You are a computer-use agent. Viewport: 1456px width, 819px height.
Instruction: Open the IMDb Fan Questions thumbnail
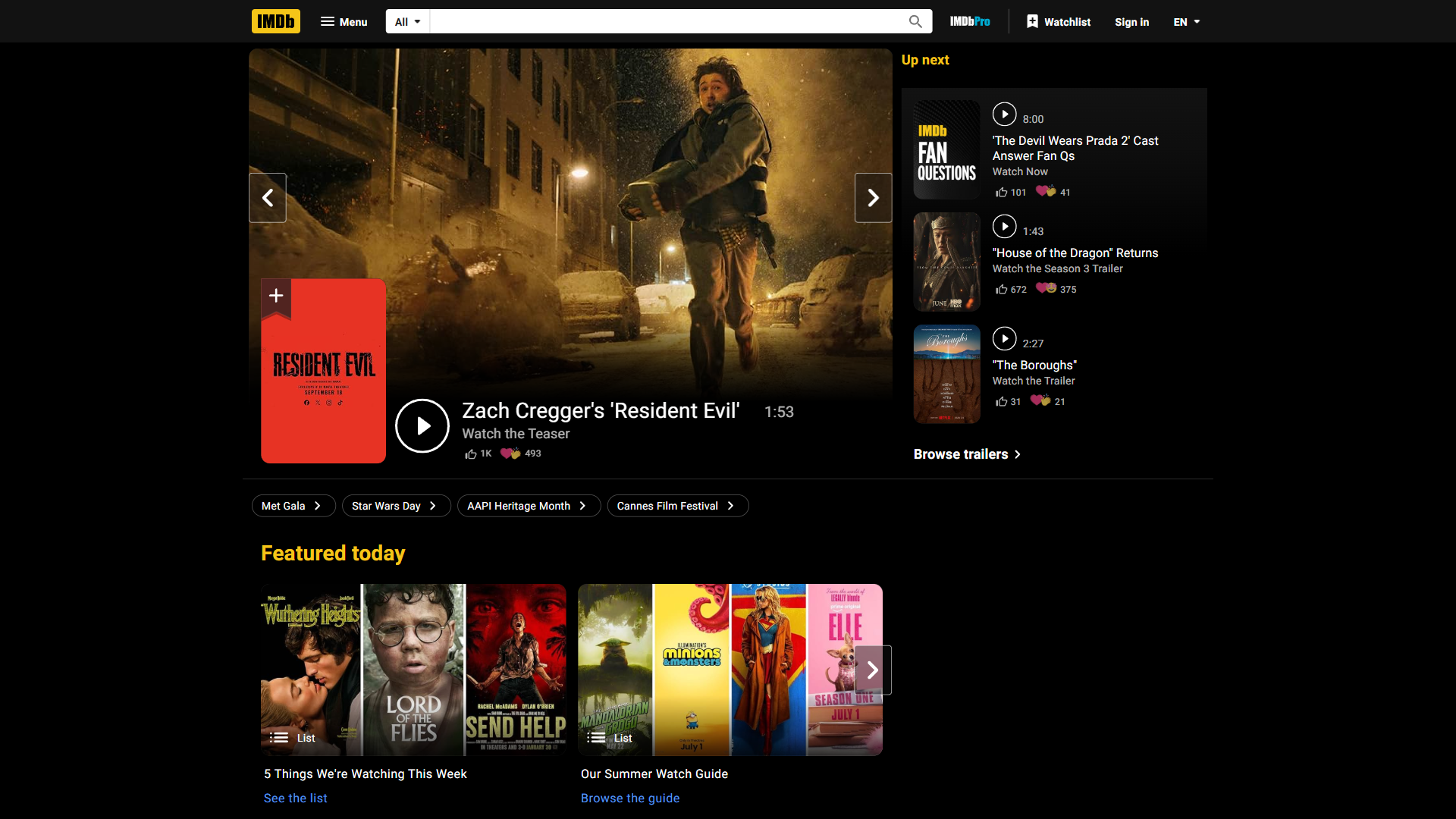pos(946,150)
